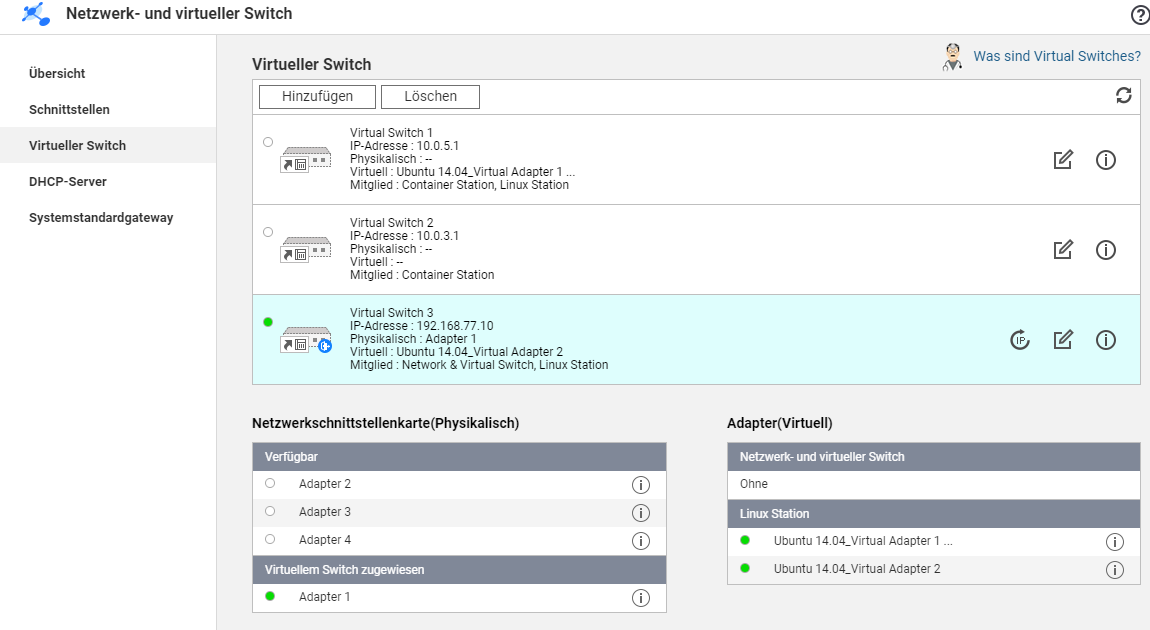Show info for Virtual Switch 1

tap(1105, 160)
